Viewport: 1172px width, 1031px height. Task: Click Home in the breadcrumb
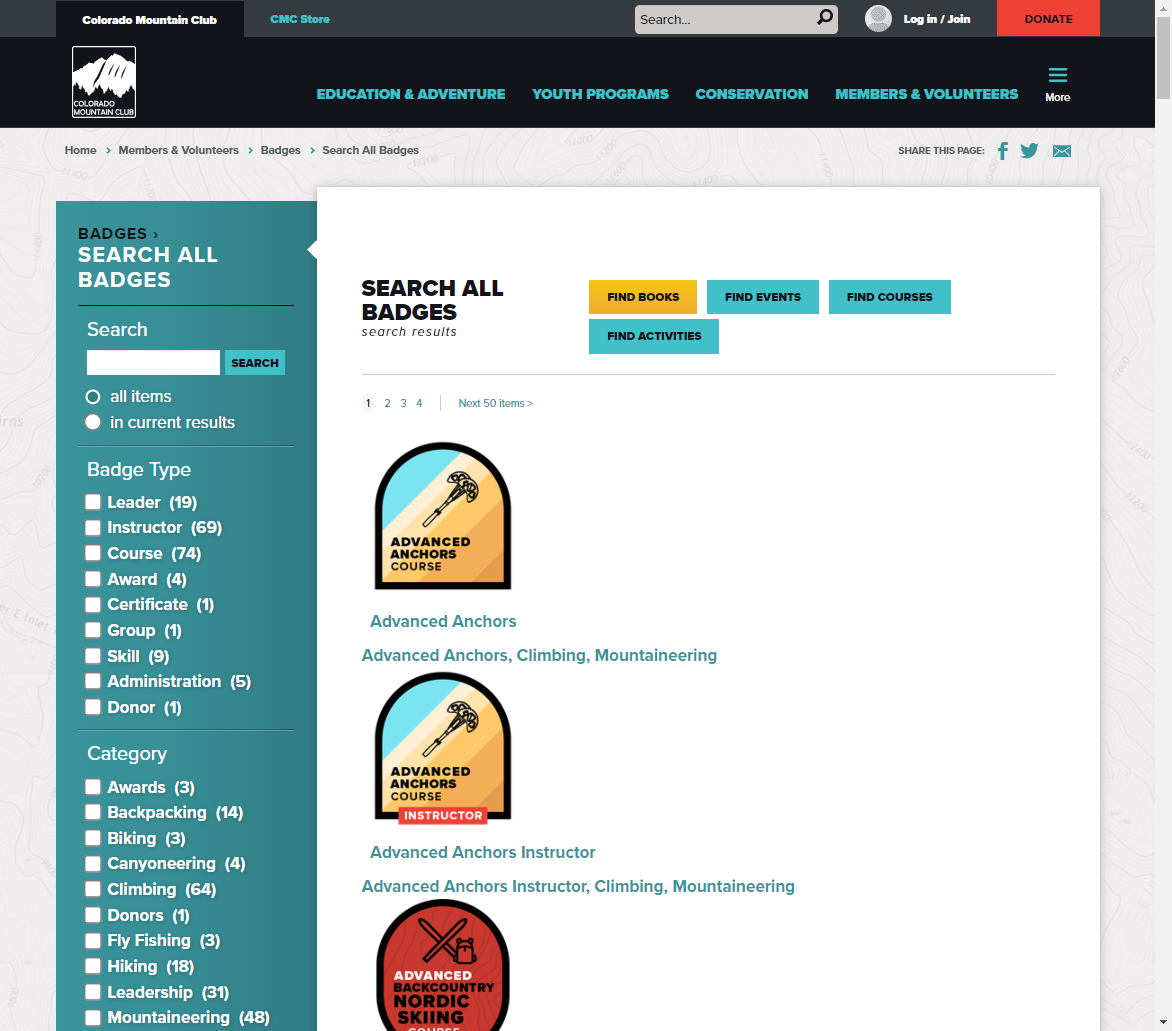pos(81,150)
